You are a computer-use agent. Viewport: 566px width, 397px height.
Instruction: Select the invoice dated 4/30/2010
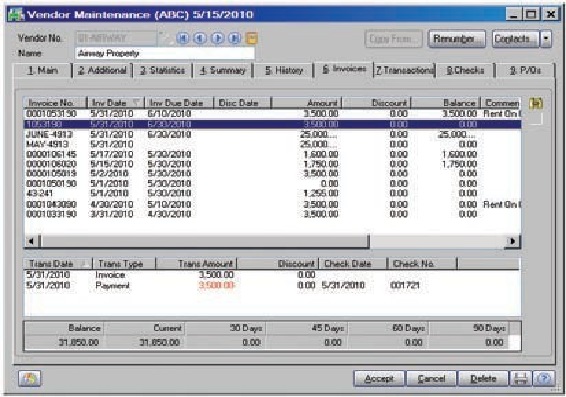pyautogui.click(x=273, y=205)
